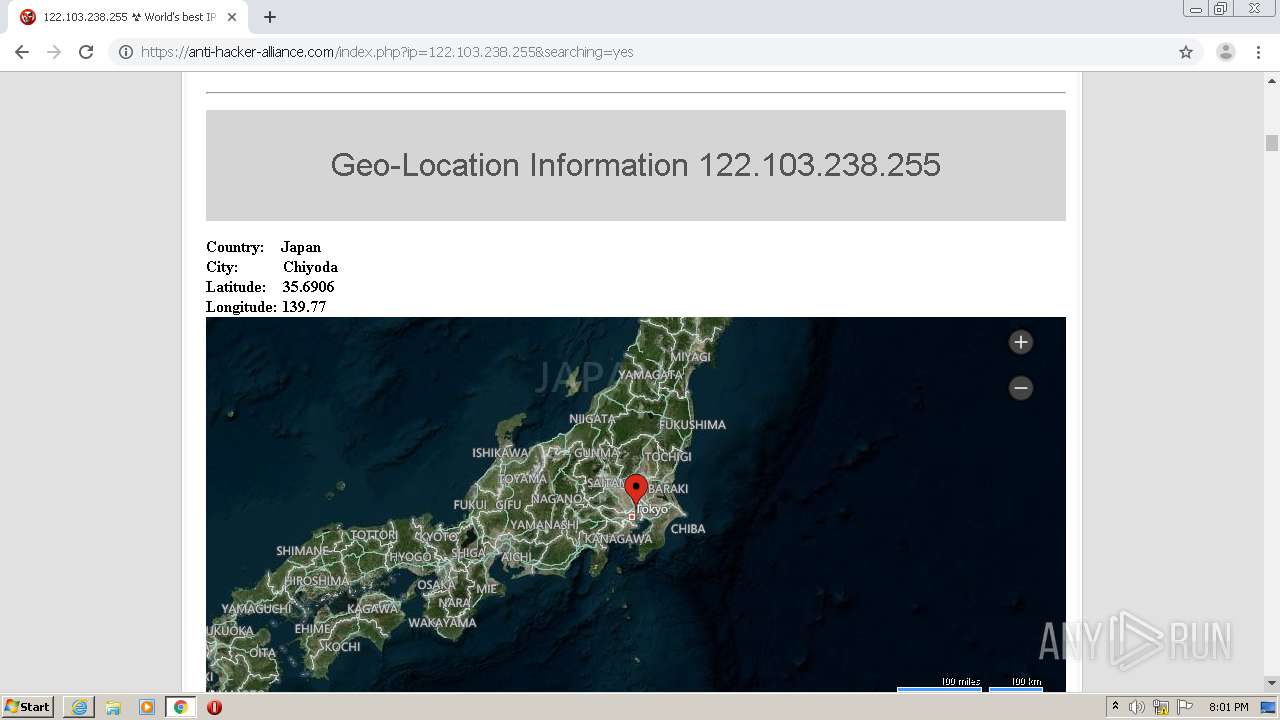Viewport: 1280px width, 720px height.
Task: Open the Chrome profile avatar
Action: [x=1226, y=52]
